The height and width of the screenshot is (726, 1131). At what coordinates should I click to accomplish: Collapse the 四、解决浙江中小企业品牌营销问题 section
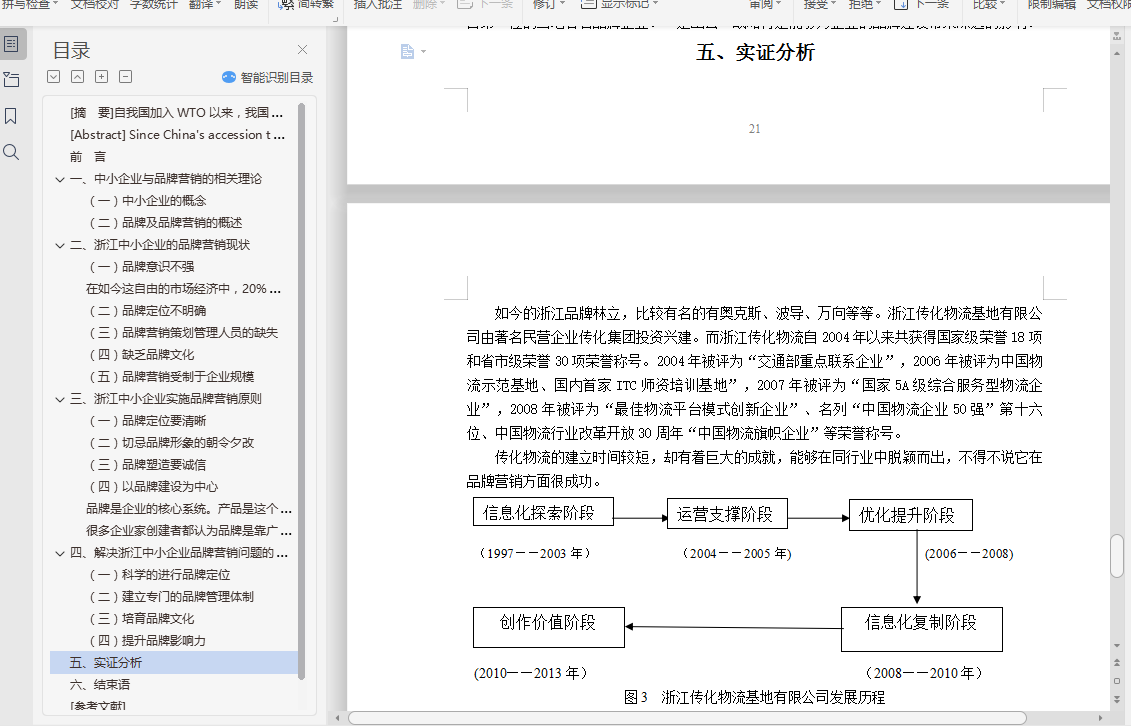click(x=60, y=554)
